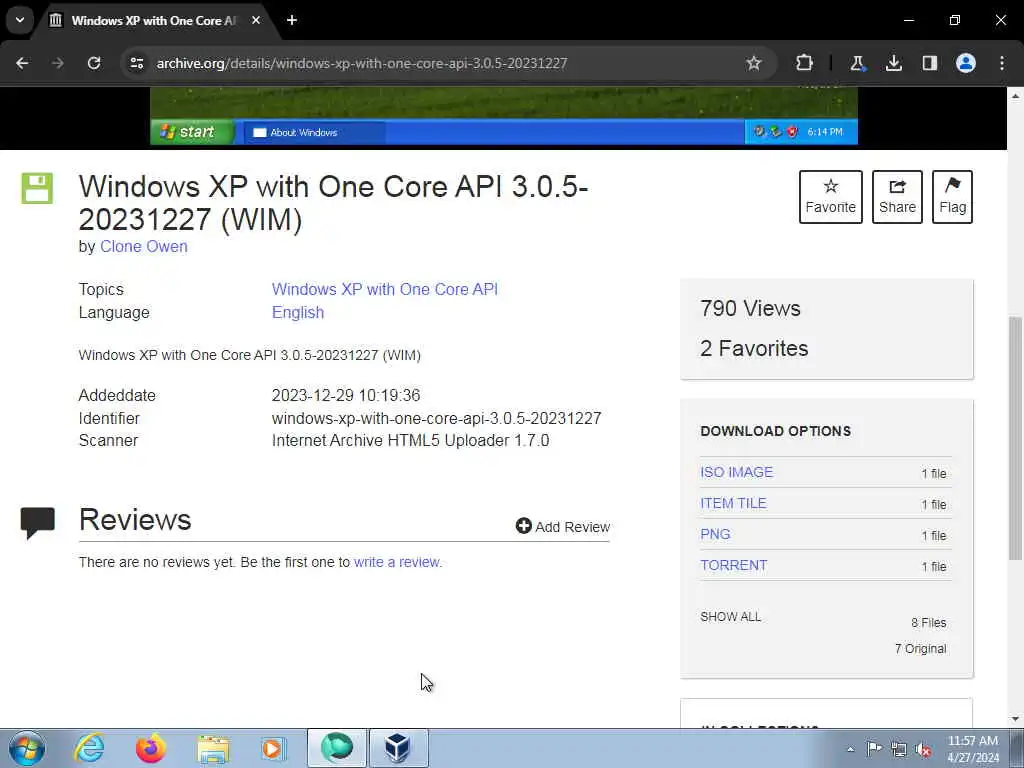Open topic Windows XP with One Core API

[x=385, y=289]
